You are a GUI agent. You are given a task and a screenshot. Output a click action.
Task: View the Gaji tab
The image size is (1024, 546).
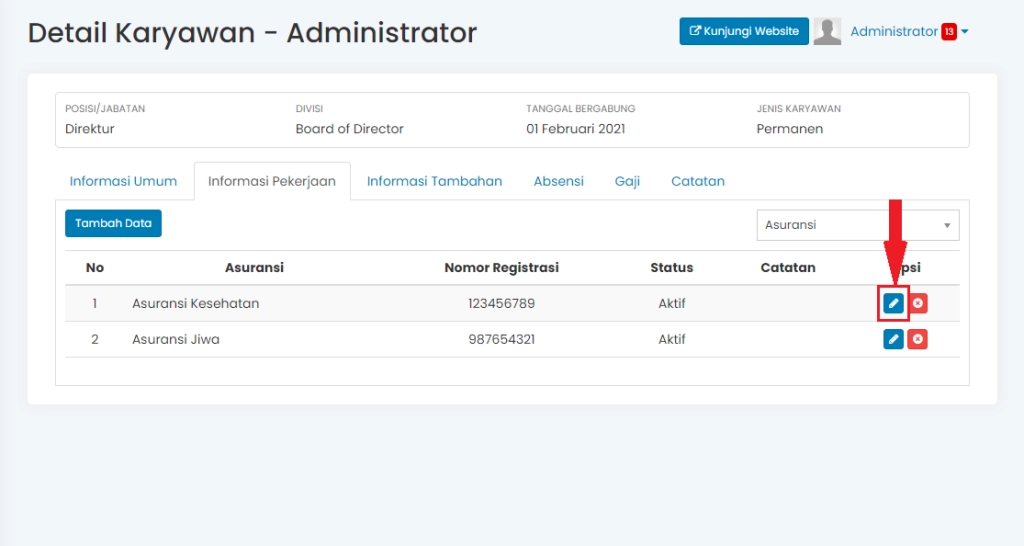point(627,181)
